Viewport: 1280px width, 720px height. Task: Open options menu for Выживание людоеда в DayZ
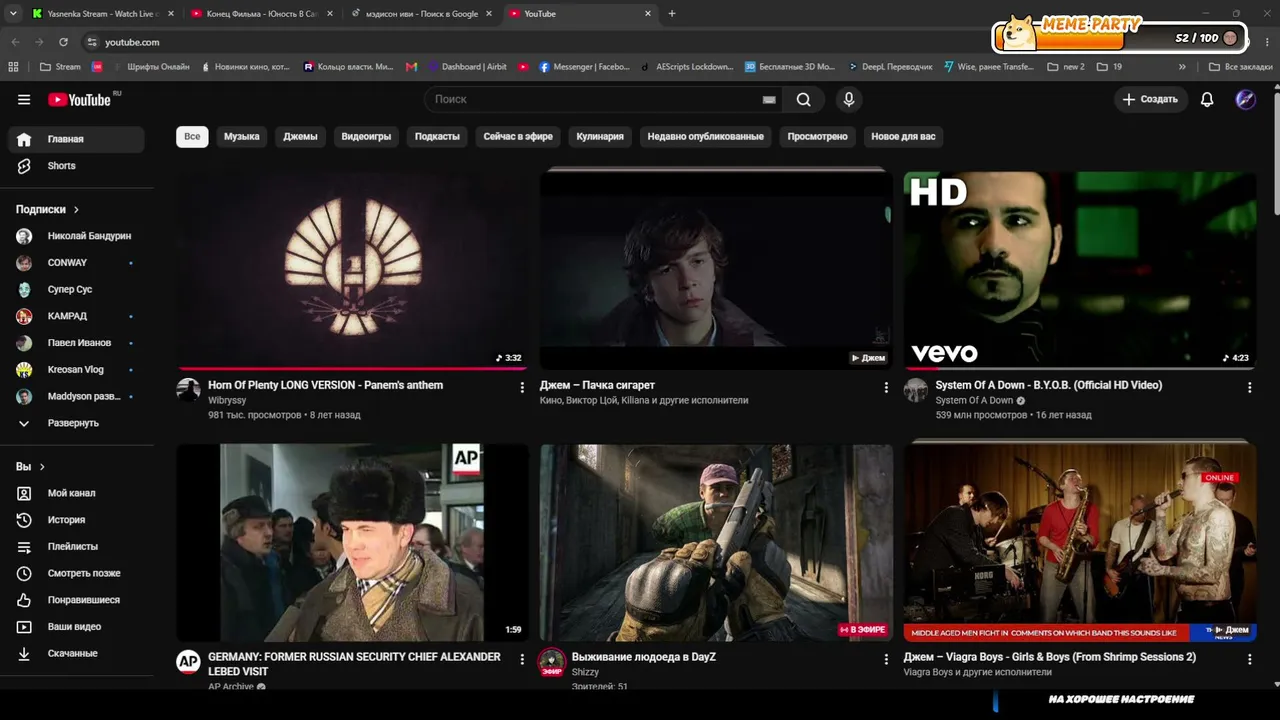[885, 660]
